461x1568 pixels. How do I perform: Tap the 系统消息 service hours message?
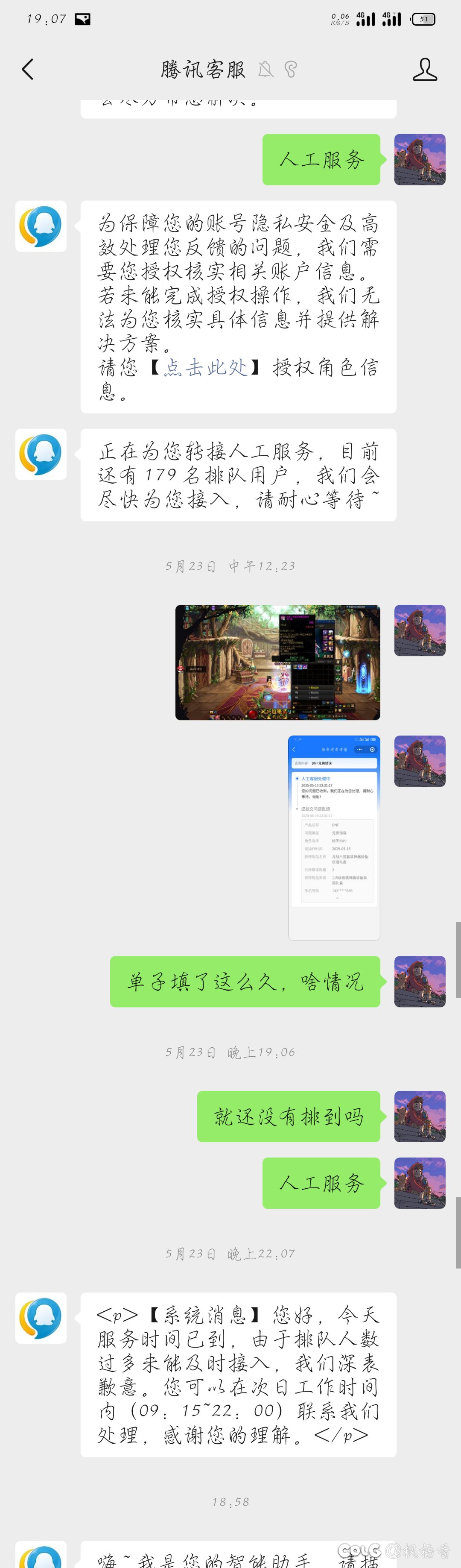coord(239,1375)
